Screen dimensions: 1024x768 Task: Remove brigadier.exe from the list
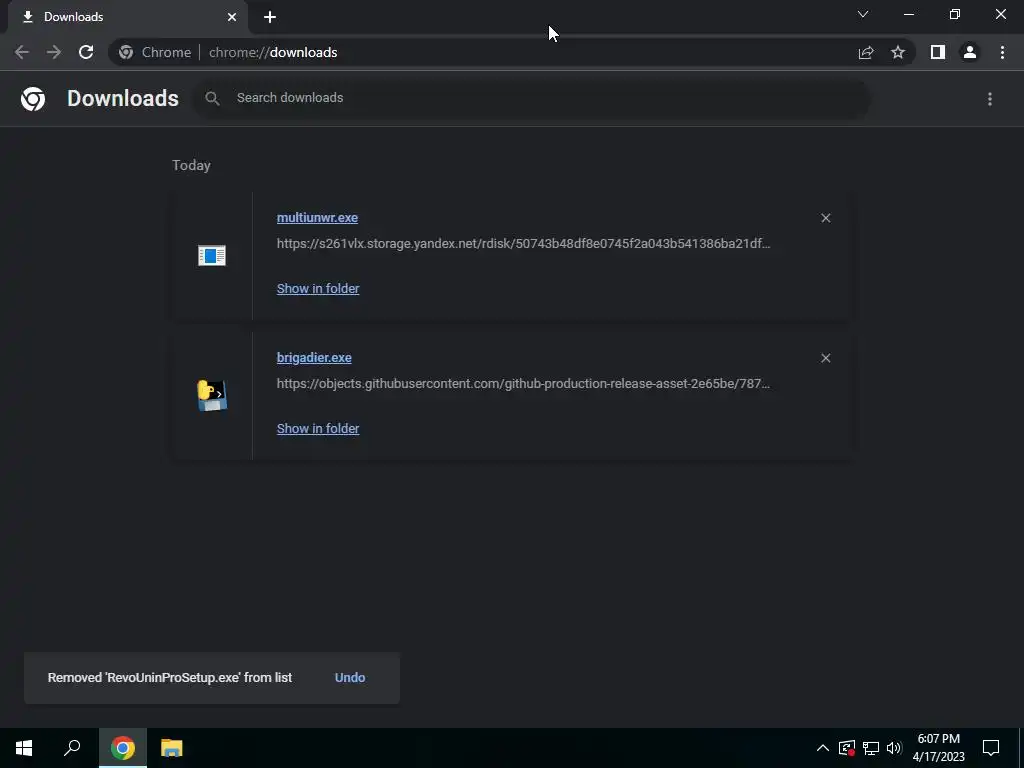[x=825, y=358]
